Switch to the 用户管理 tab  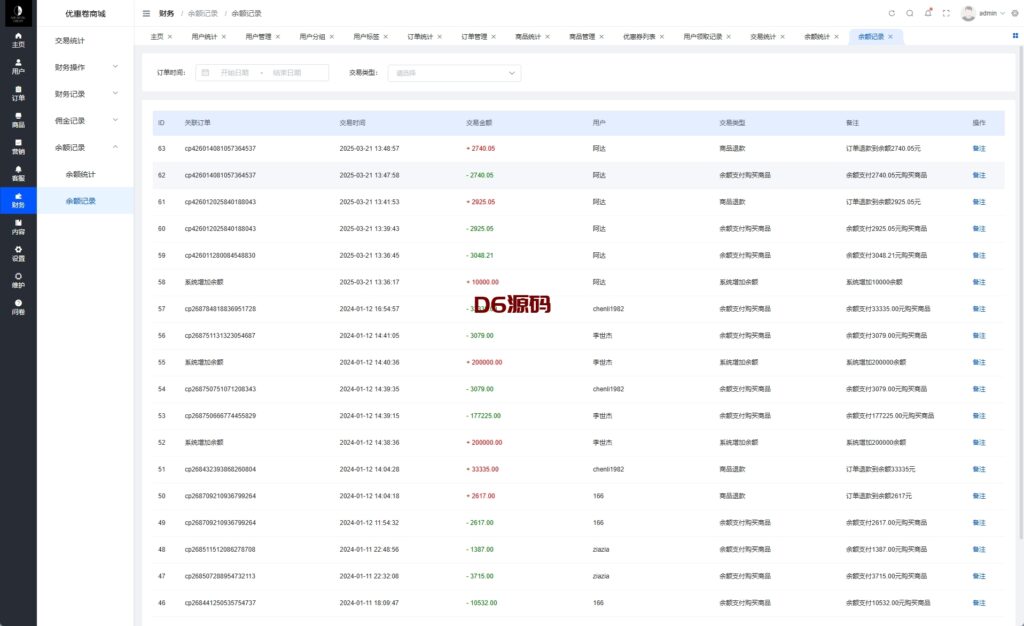[x=258, y=37]
